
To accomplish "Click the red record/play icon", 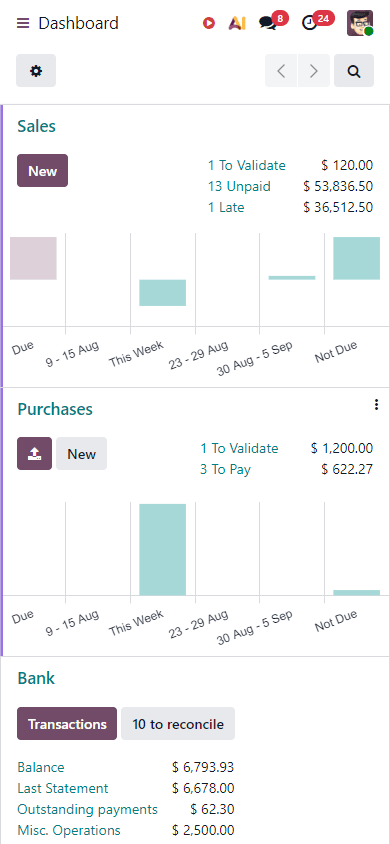I will tap(209, 23).
